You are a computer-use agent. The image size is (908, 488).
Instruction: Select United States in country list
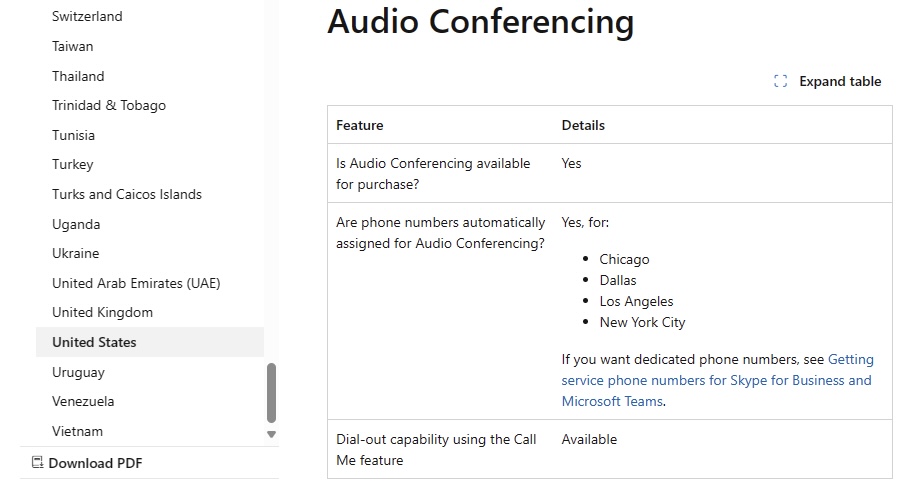click(150, 342)
